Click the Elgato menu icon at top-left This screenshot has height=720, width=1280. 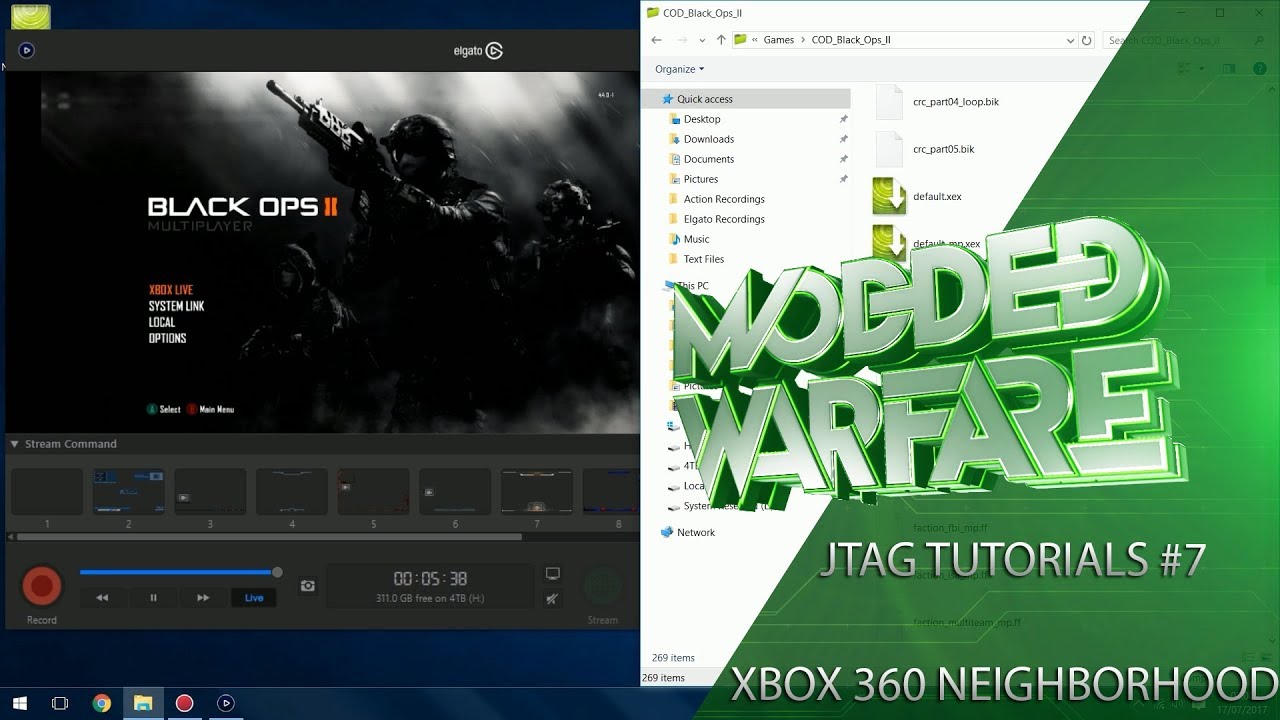tap(27, 50)
